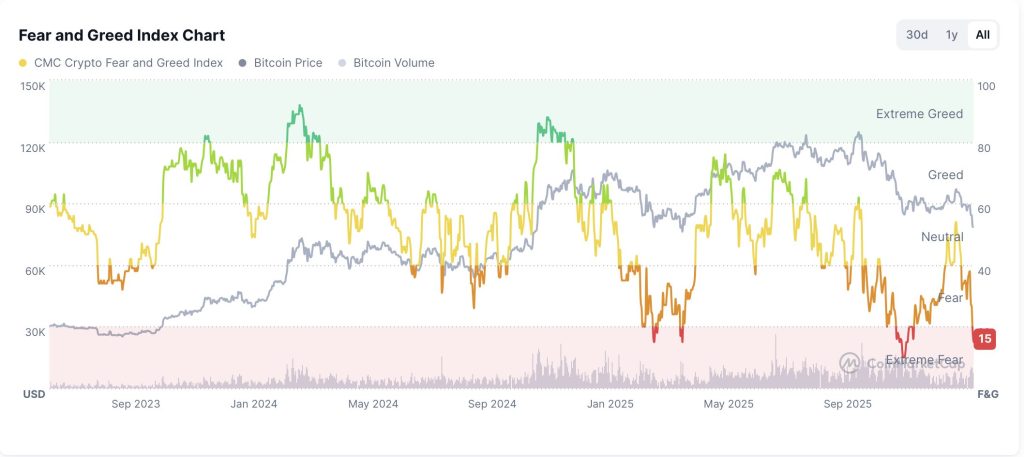This screenshot has height=457, width=1024.
Task: Click the Jan 2024 timeline label
Action: tap(253, 404)
